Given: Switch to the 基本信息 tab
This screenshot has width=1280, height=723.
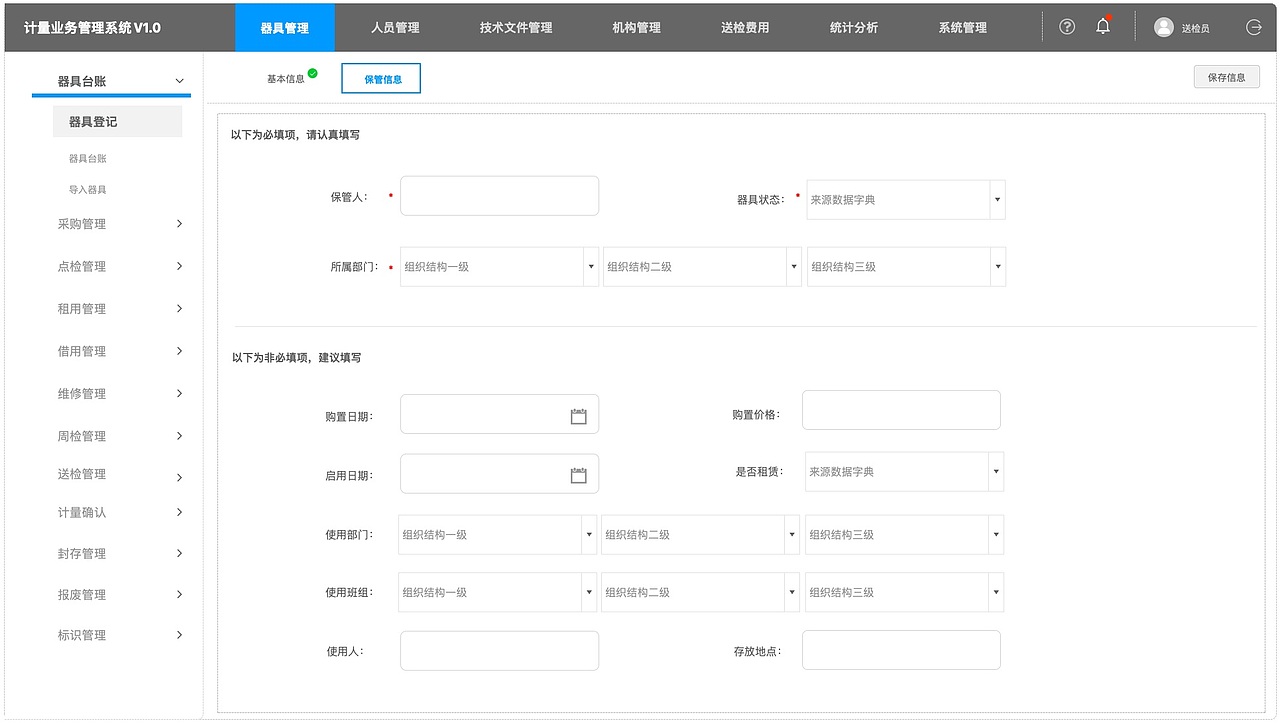Looking at the screenshot, I should coord(287,77).
